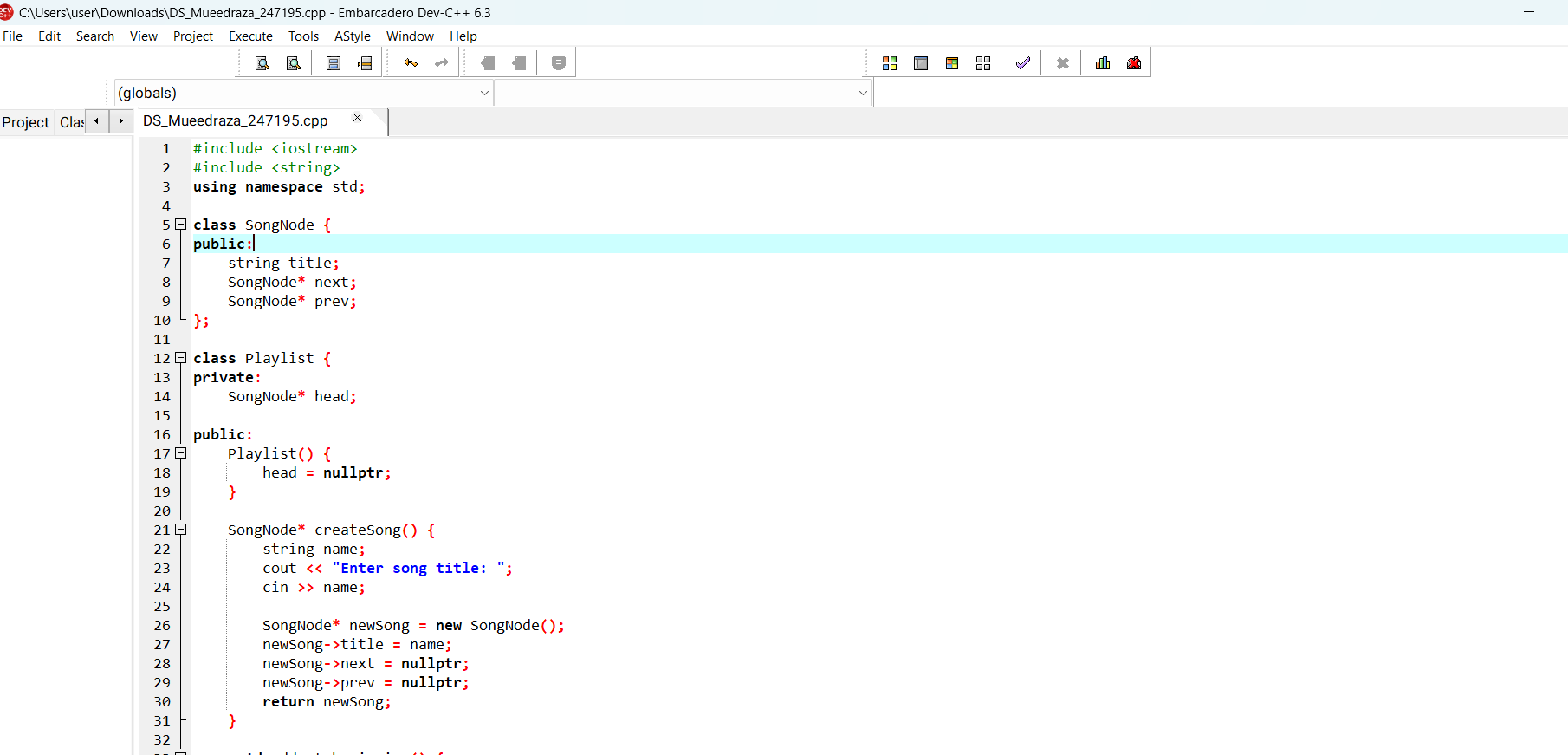Run syntax check with the checkmark icon
Screen dimensions: 1568x755
[1023, 63]
